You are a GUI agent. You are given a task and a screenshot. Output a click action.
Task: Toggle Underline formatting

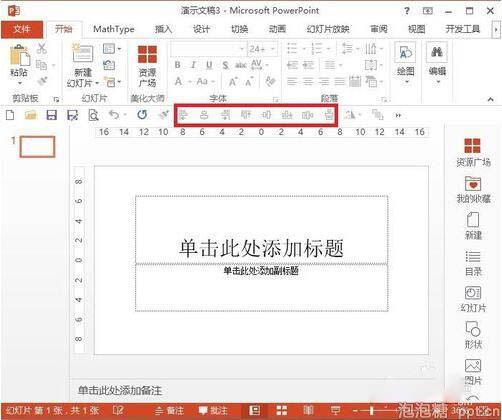click(209, 65)
